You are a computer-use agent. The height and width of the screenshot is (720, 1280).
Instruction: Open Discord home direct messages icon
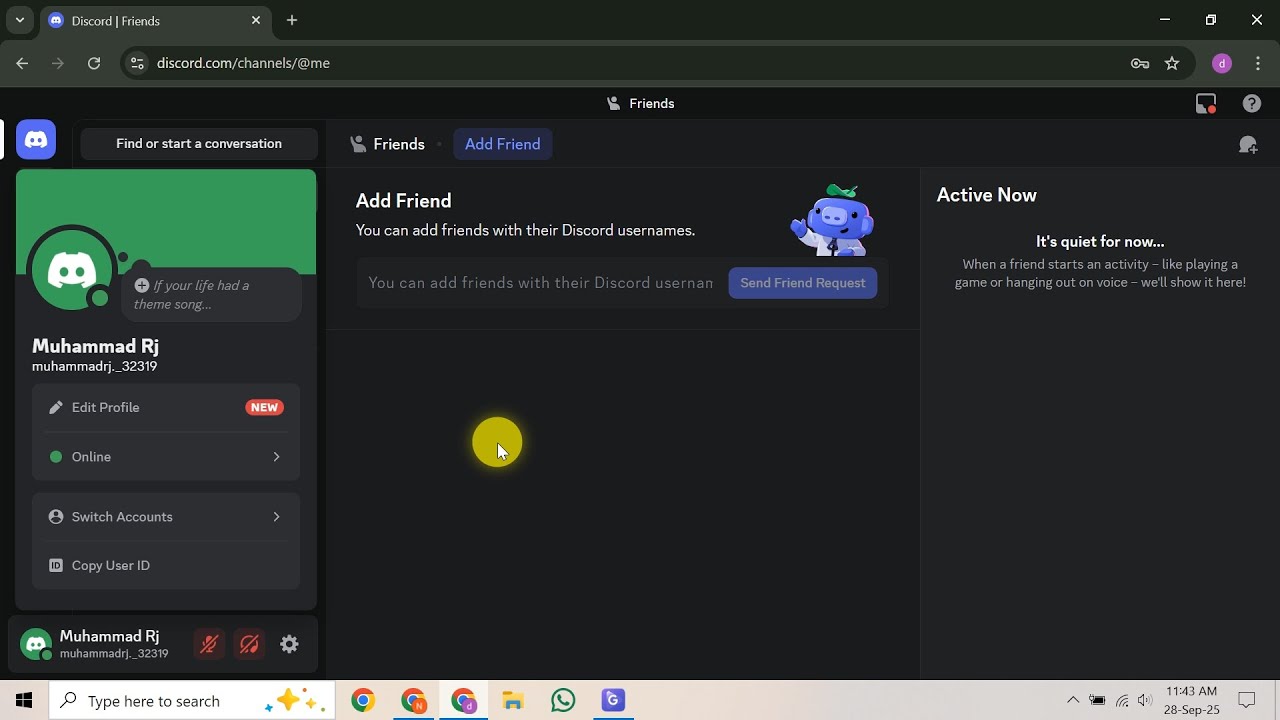[x=36, y=140]
